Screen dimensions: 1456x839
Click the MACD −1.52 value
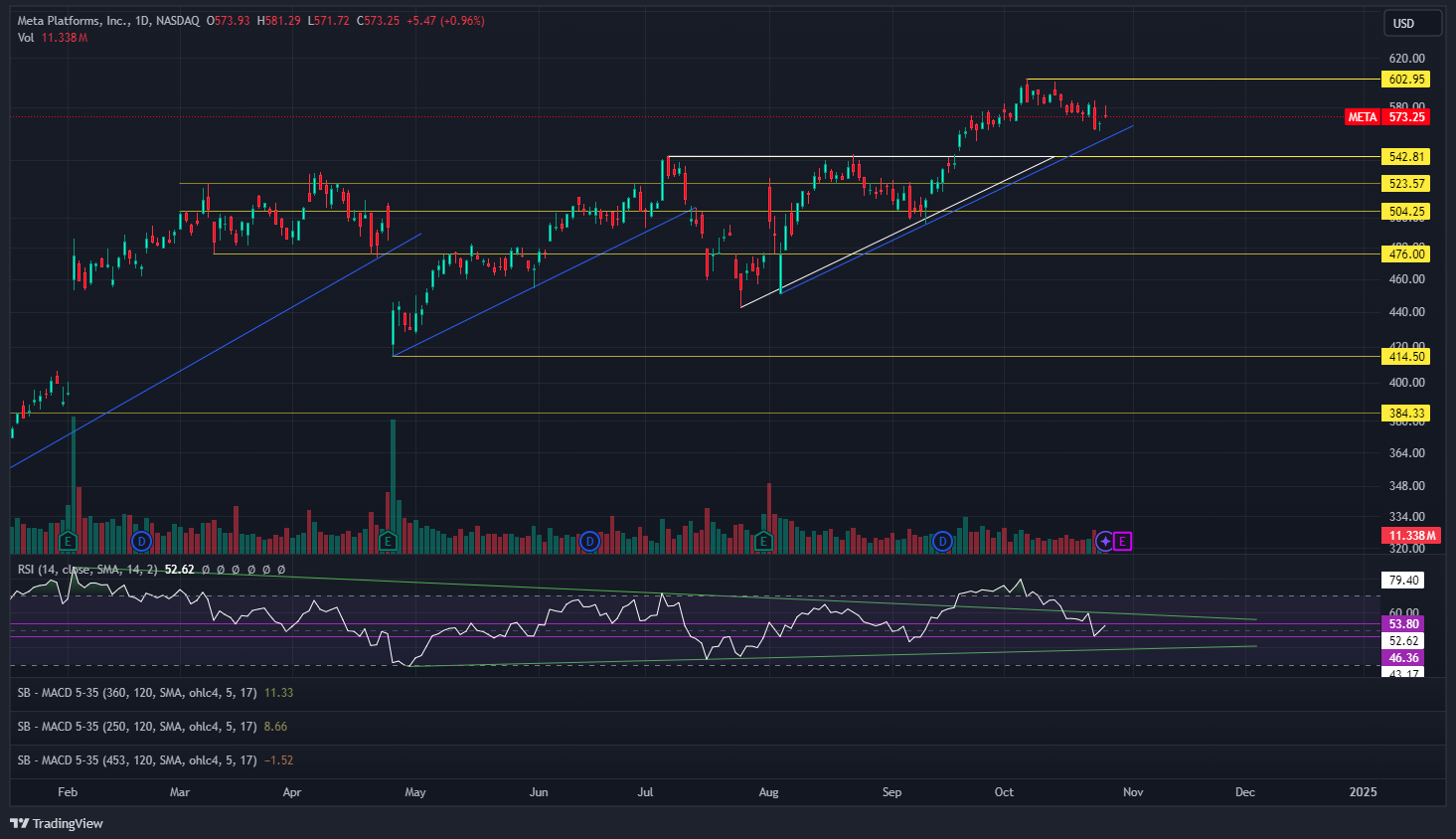click(279, 760)
